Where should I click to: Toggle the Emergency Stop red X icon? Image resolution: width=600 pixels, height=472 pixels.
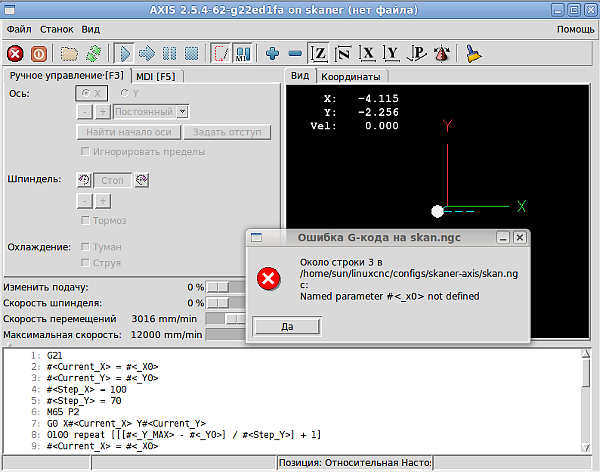pyautogui.click(x=15, y=54)
